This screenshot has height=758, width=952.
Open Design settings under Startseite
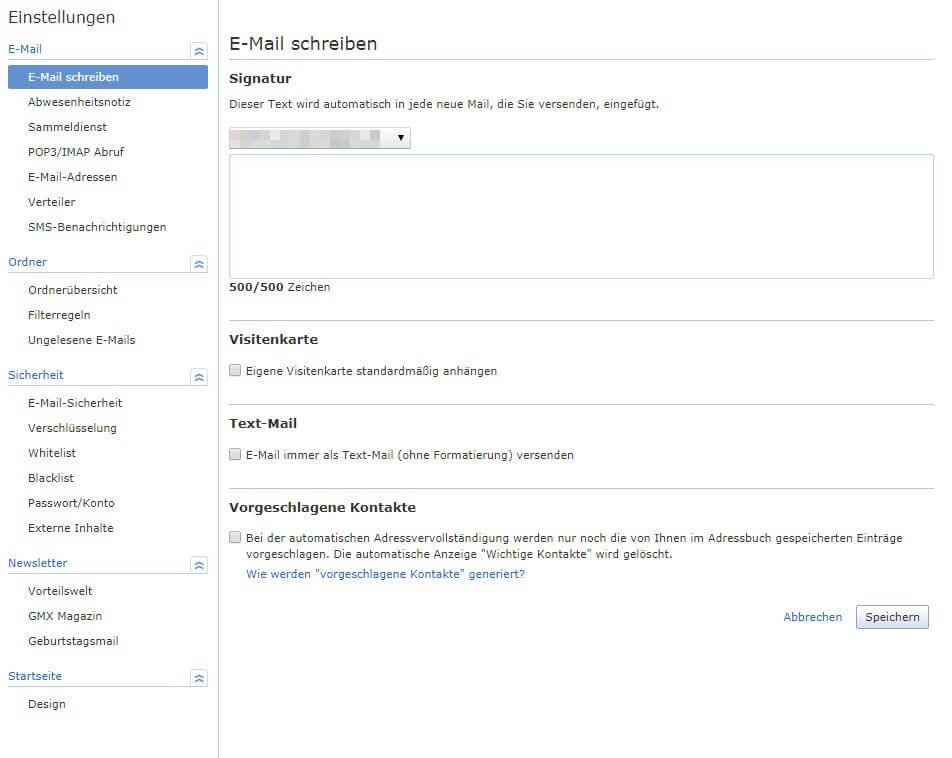point(47,704)
